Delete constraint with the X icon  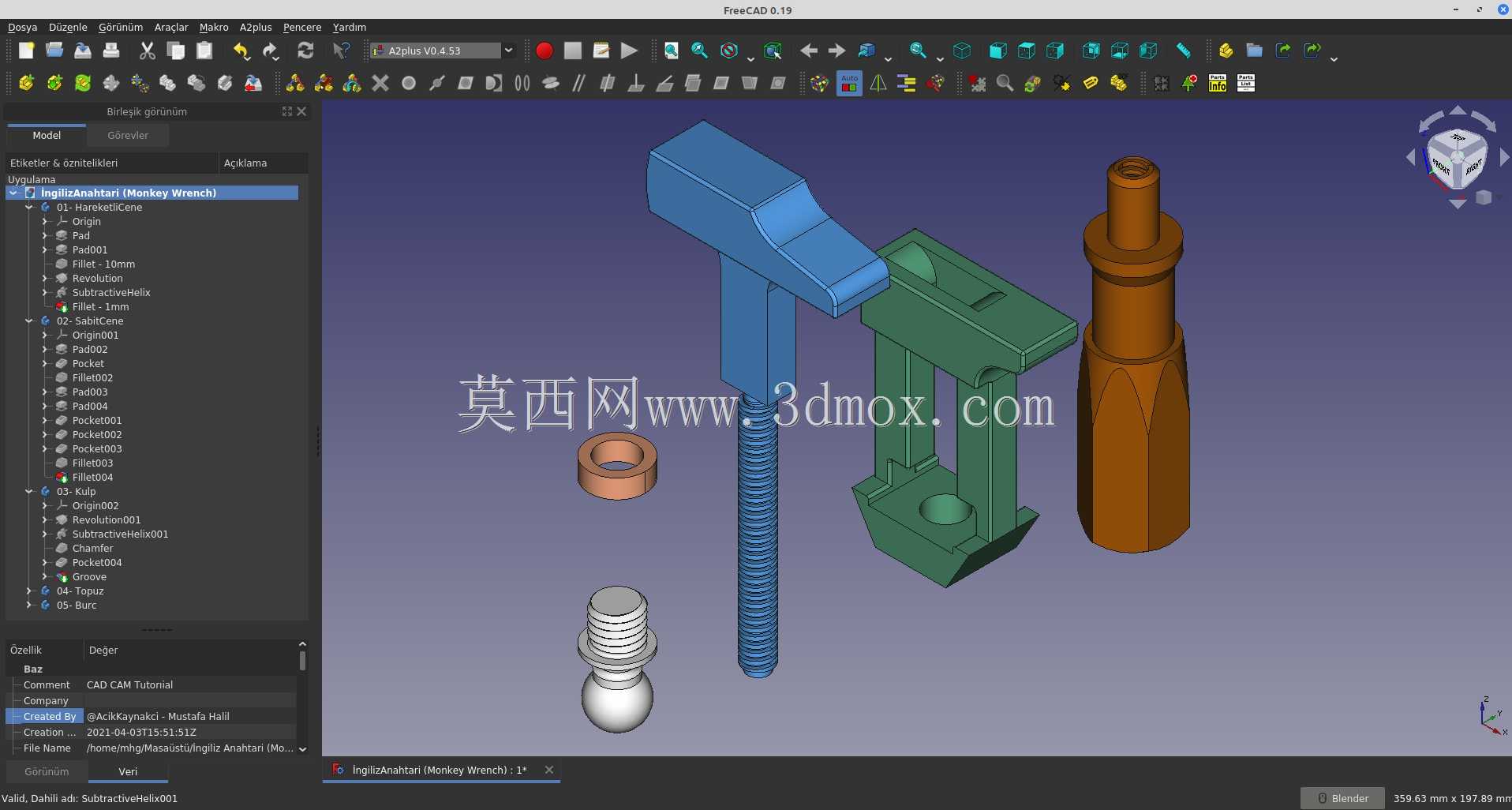pos(380,83)
